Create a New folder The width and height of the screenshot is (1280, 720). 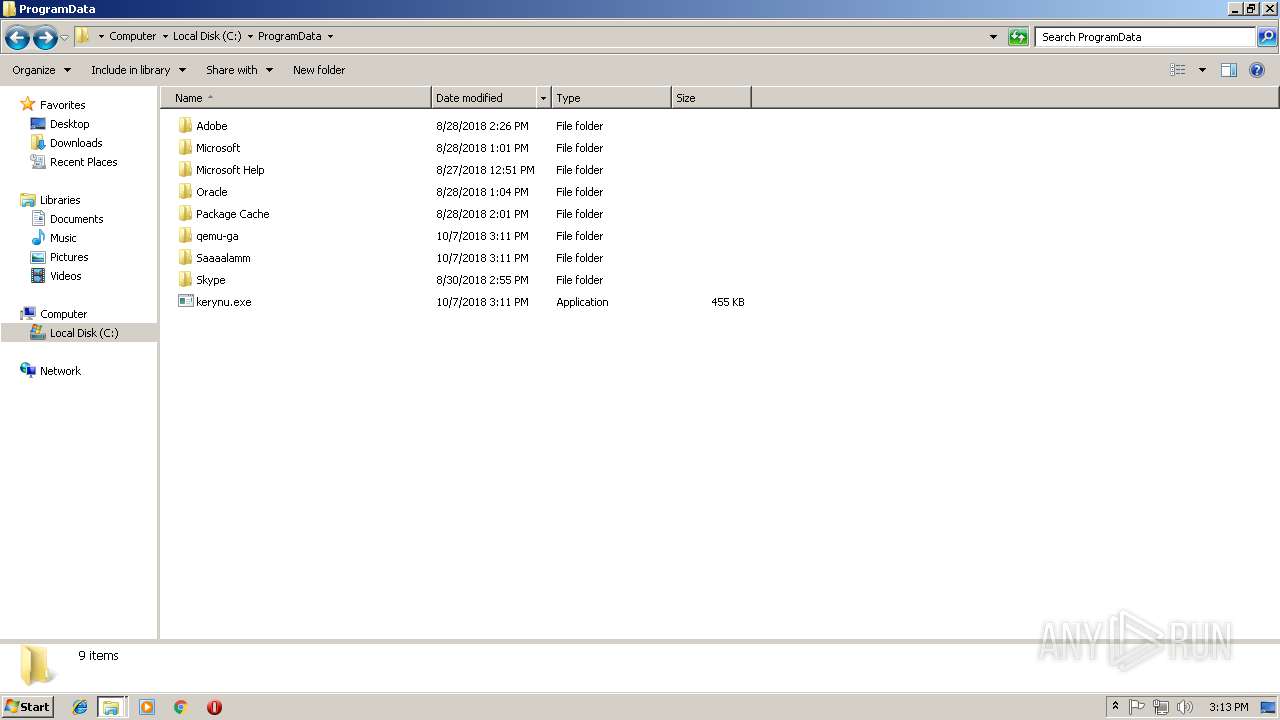[x=319, y=70]
